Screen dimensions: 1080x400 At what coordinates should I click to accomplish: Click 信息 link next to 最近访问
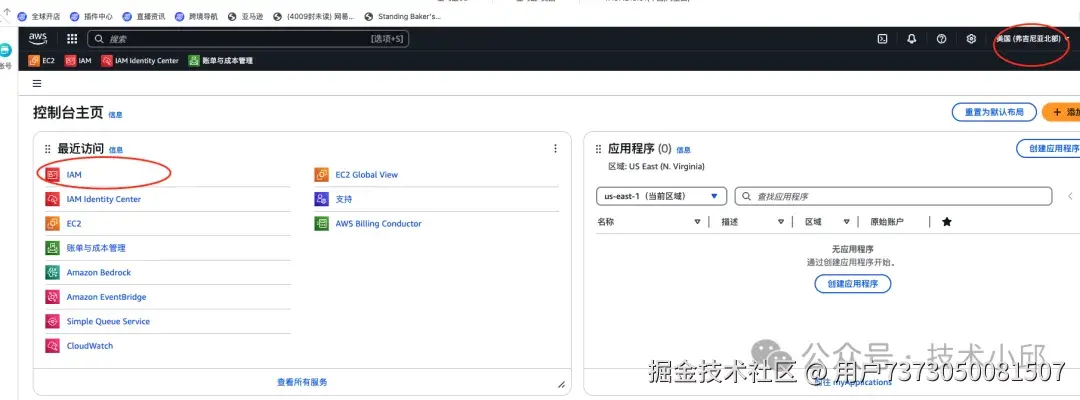116,149
